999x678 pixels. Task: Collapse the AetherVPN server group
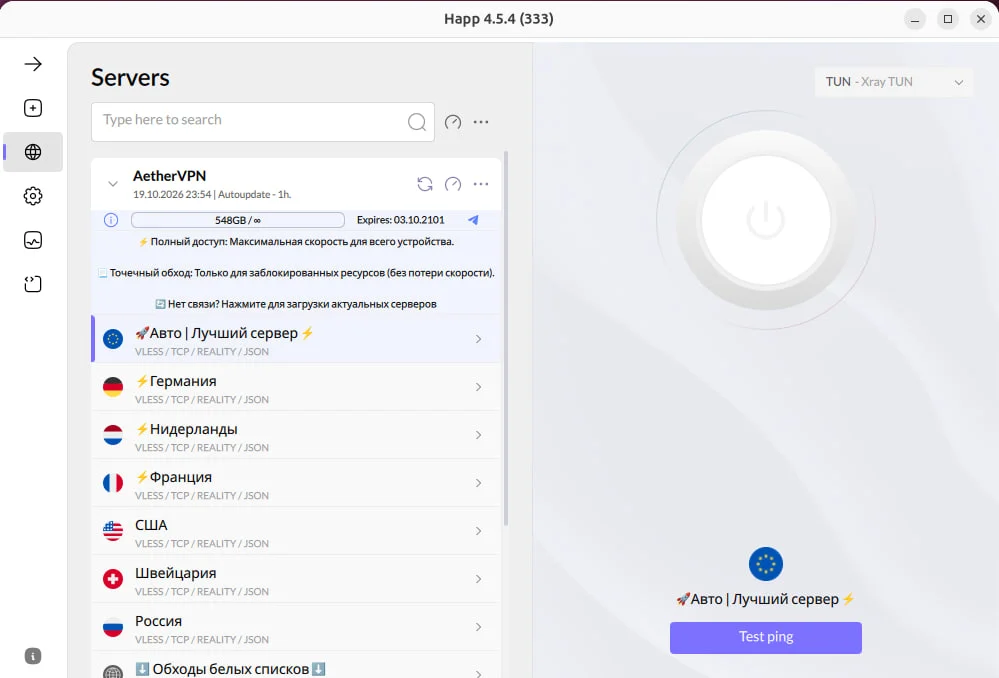(x=113, y=184)
